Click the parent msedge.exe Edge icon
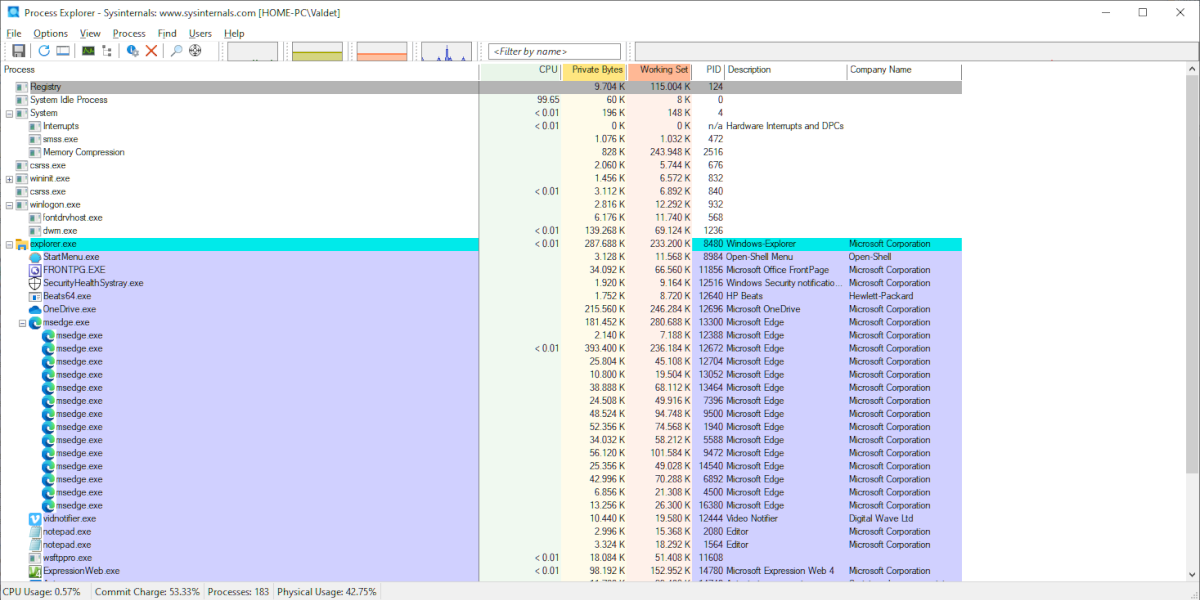Viewport: 1200px width, 600px height. pos(35,323)
